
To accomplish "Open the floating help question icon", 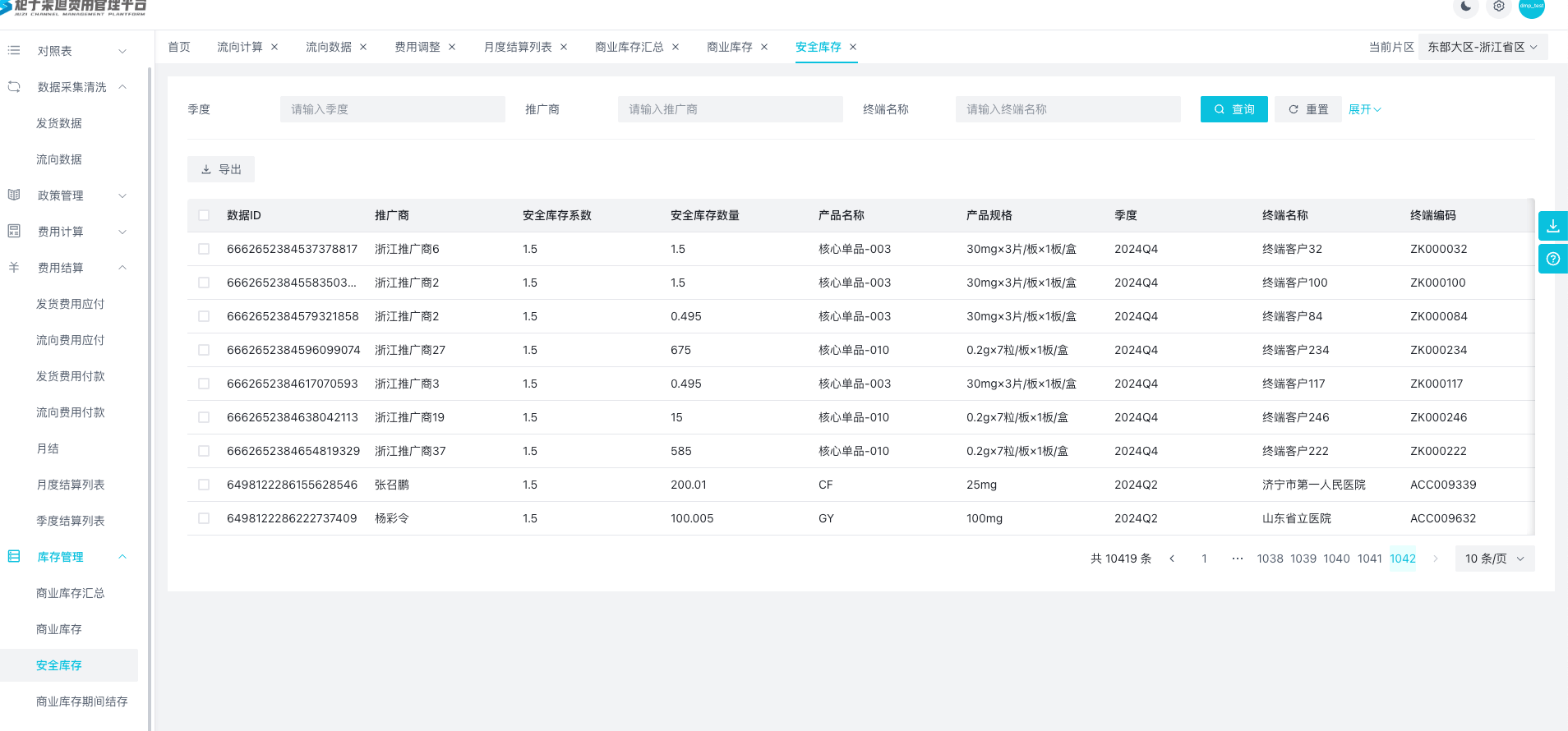I will [1552, 259].
